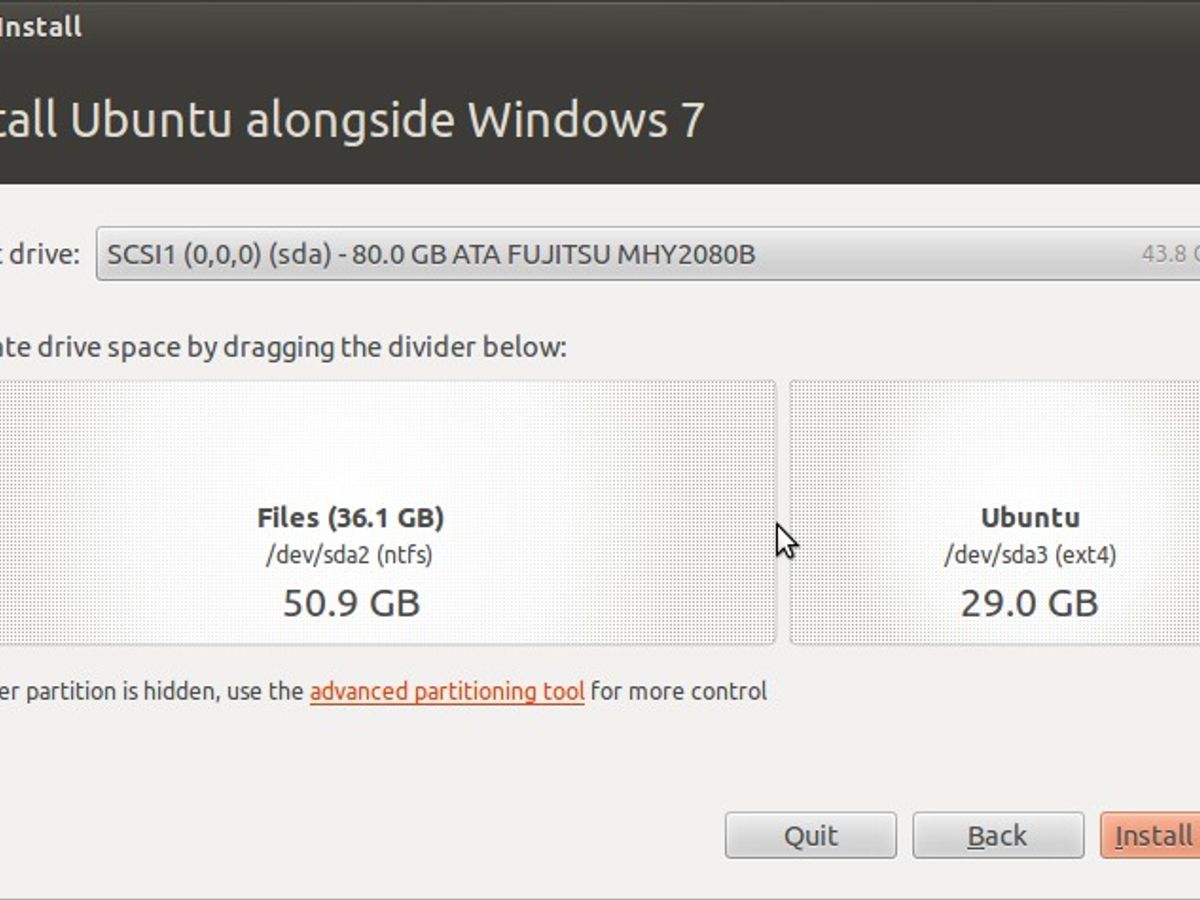Image resolution: width=1200 pixels, height=900 pixels.
Task: Click the Back button
Action: coord(997,835)
